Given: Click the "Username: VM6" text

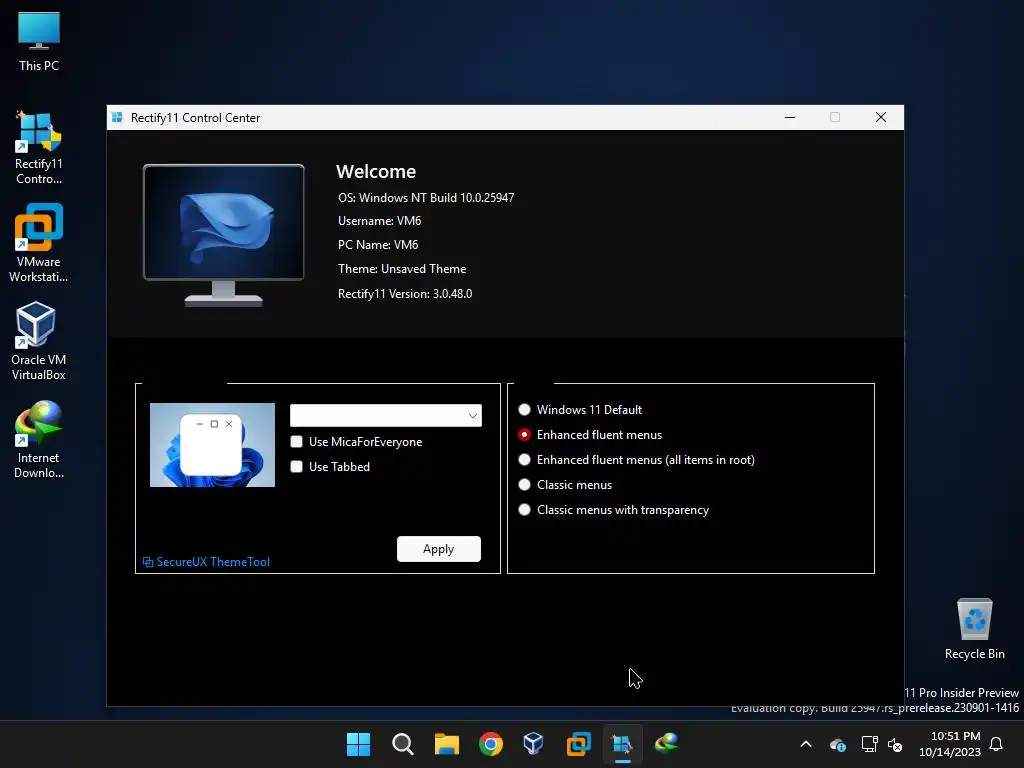Looking at the screenshot, I should (x=379, y=221).
